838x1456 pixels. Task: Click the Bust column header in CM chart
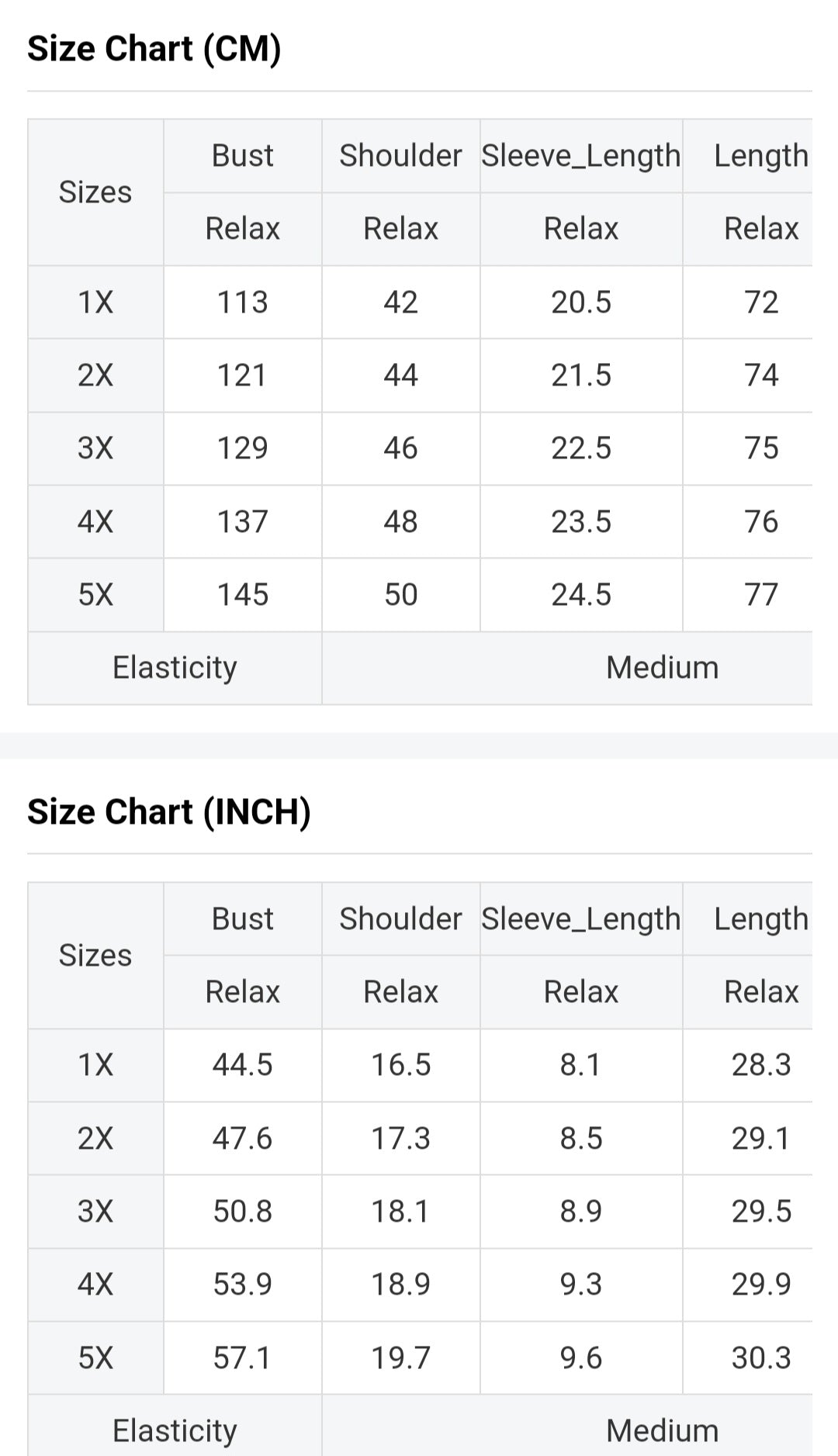tap(242, 156)
